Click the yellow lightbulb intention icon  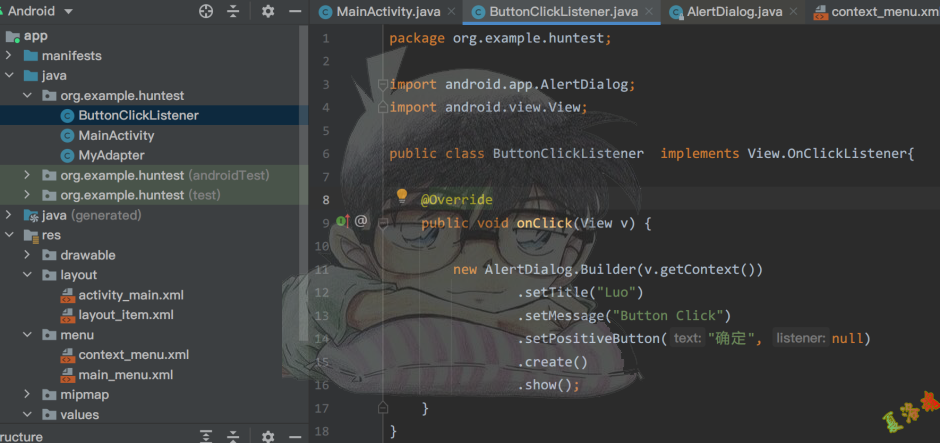coord(402,196)
